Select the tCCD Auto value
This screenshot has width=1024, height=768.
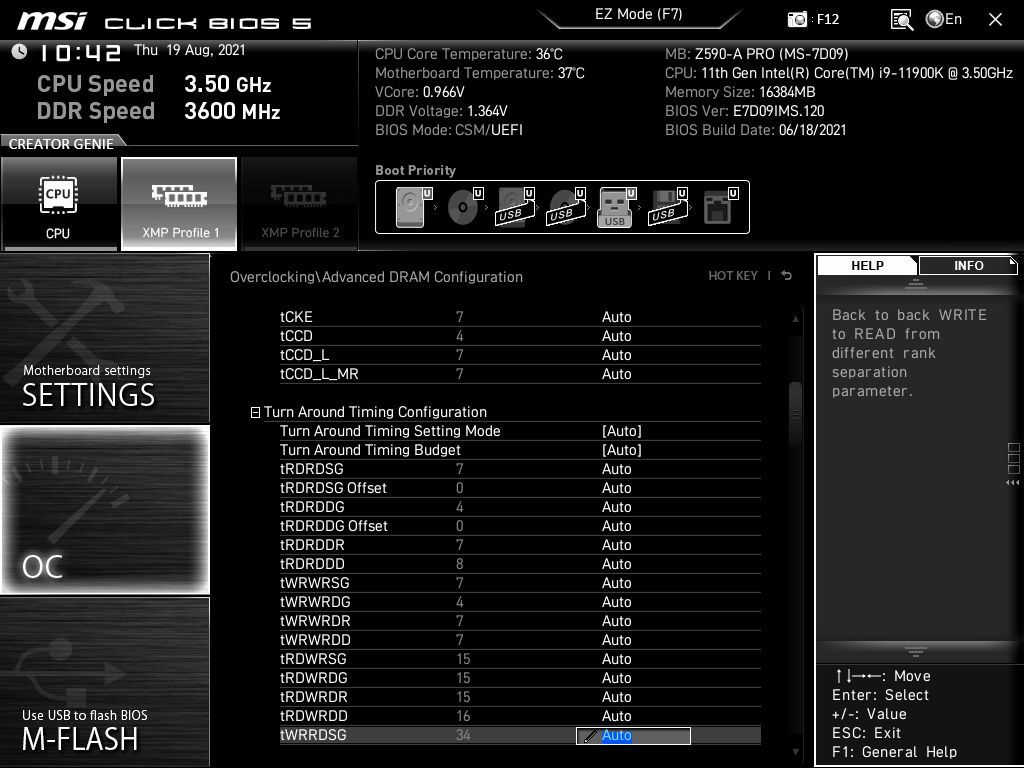click(x=616, y=336)
